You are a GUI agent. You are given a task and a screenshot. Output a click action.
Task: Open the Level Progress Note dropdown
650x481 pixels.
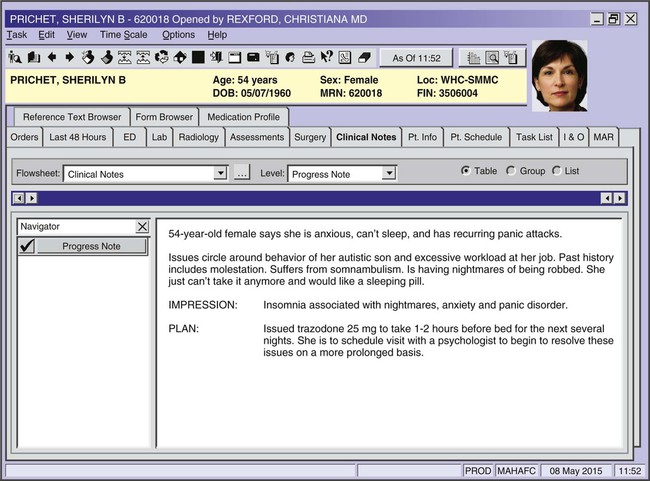pyautogui.click(x=389, y=174)
